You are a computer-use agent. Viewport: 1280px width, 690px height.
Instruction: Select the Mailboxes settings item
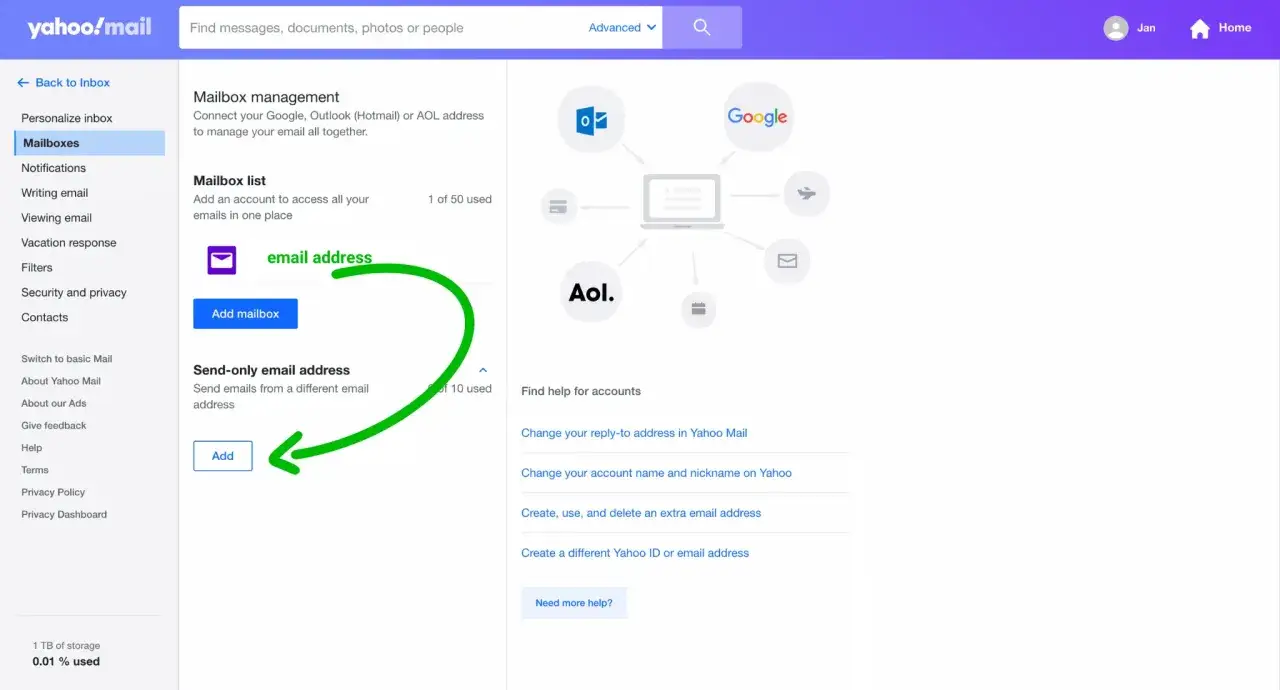(90, 143)
